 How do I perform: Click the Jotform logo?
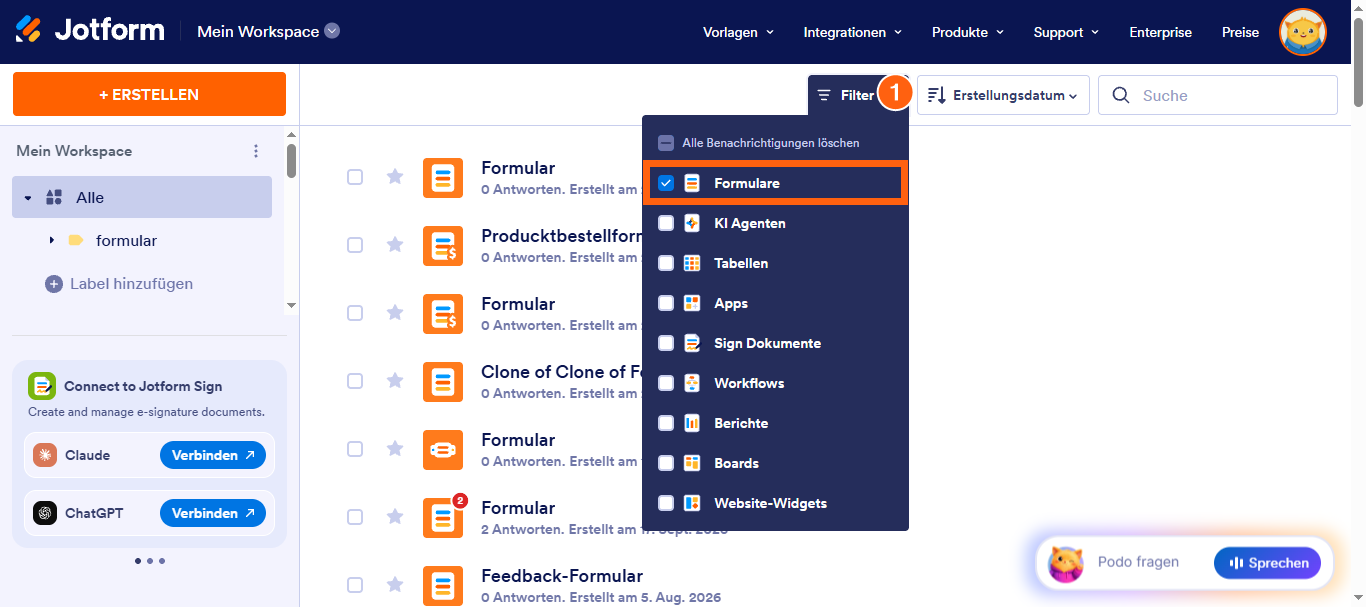(x=90, y=31)
